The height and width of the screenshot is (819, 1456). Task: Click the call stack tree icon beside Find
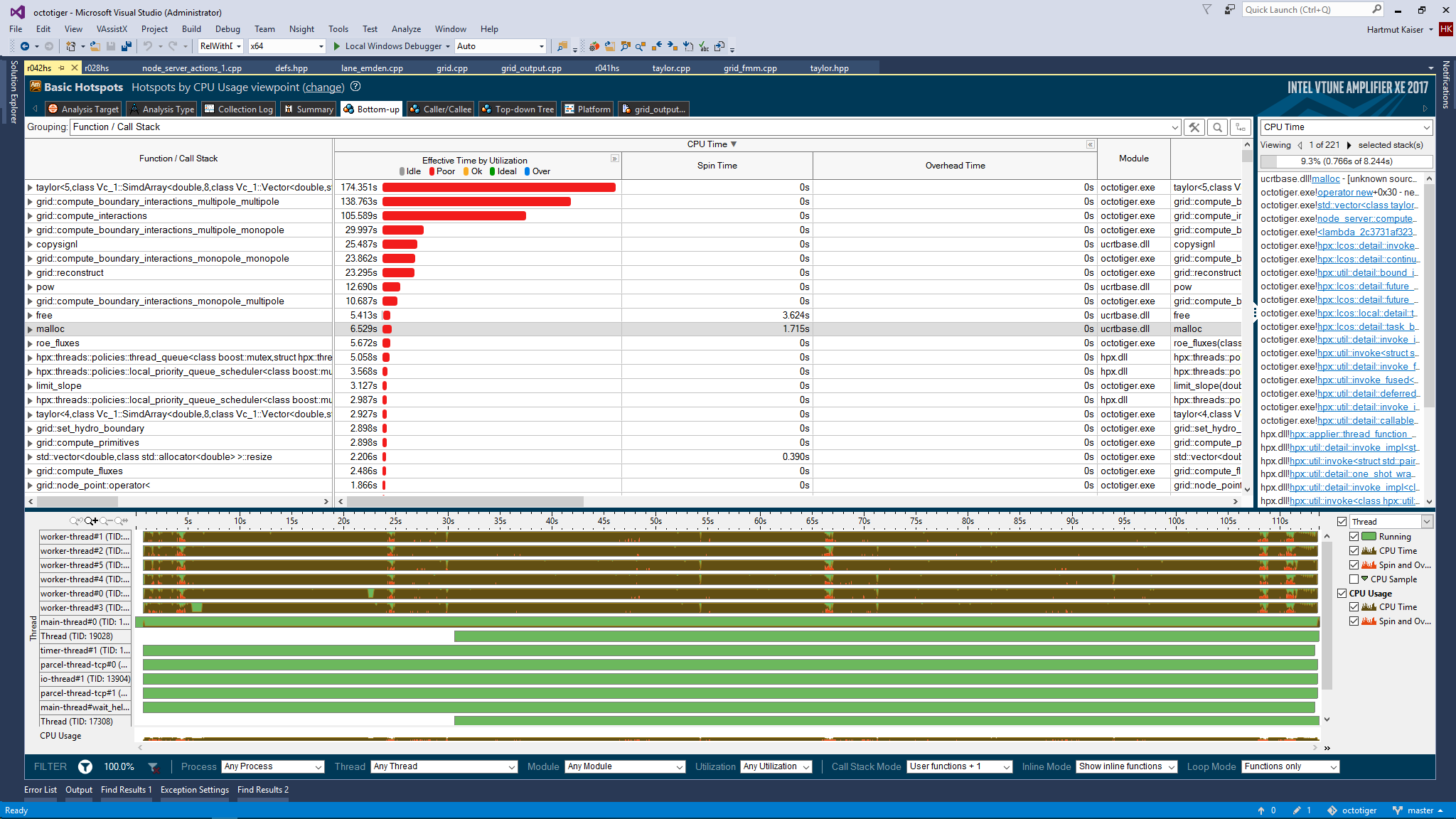[x=1241, y=127]
